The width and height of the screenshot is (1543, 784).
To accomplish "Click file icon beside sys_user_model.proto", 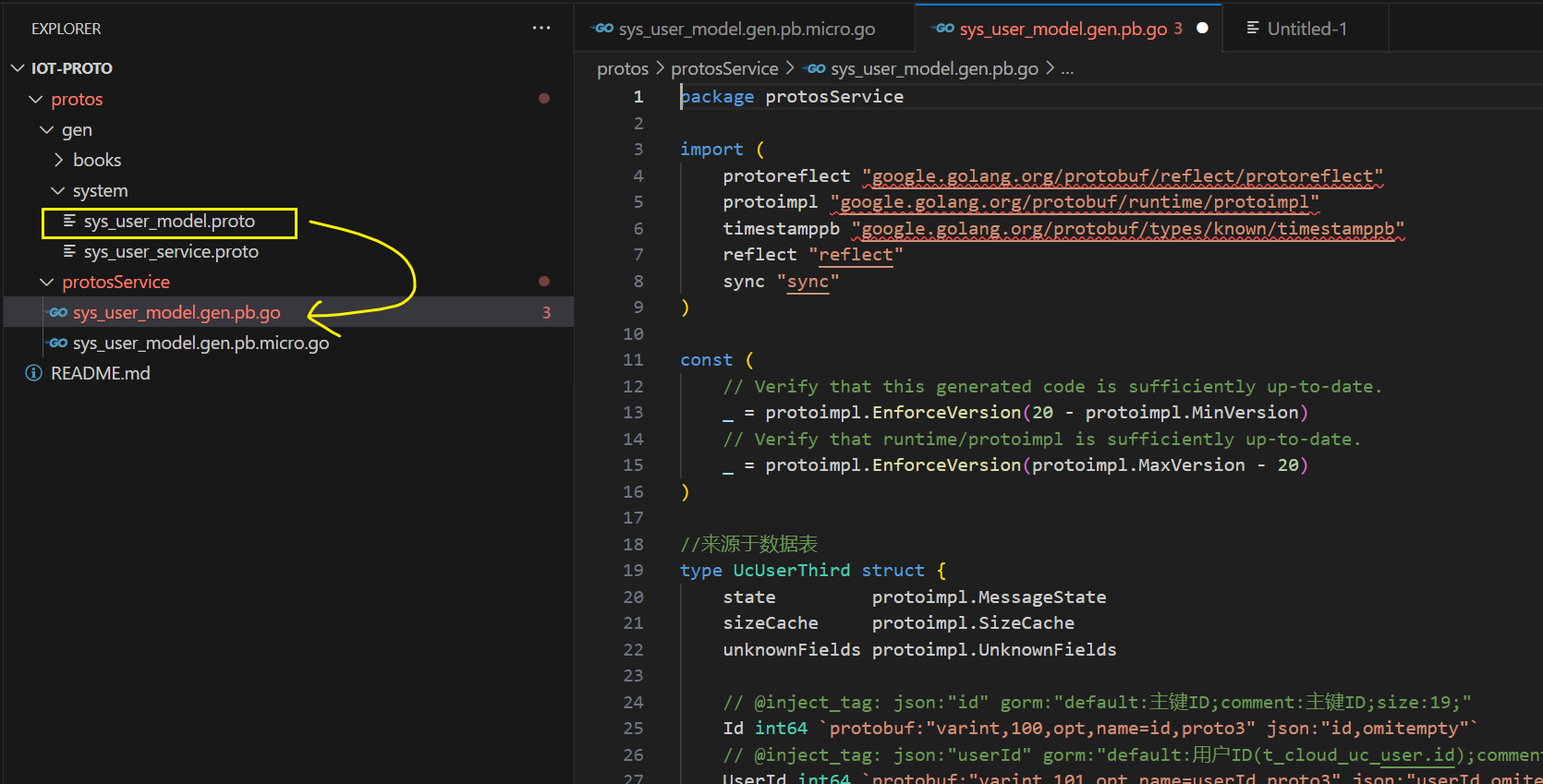I will tap(69, 221).
